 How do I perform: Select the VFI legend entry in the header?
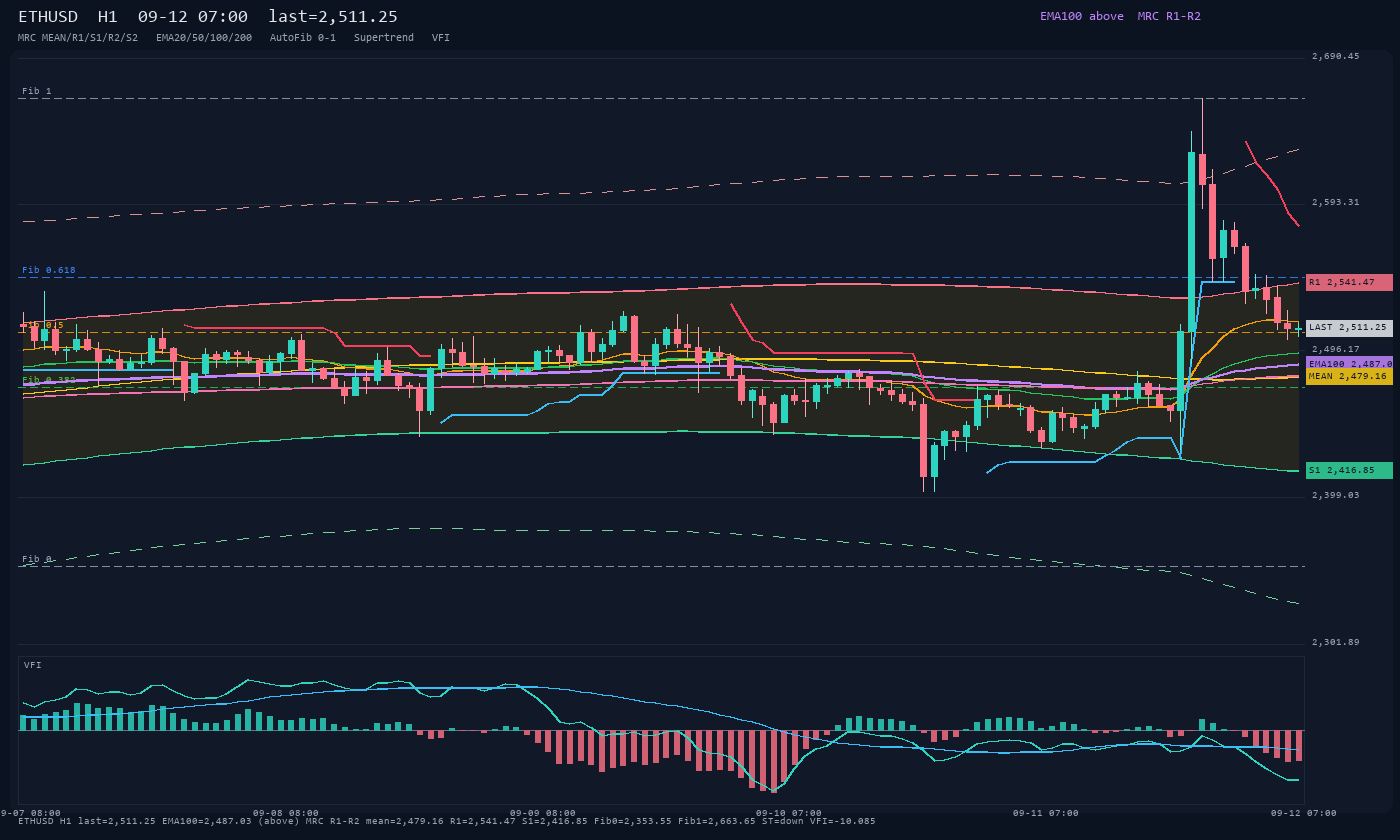coord(441,37)
